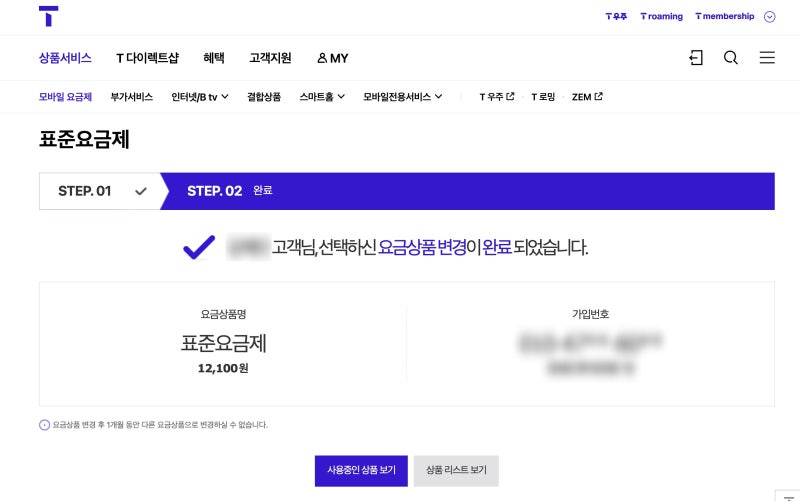Expand the circled chevron next to T membership
Viewport: 800px width, 501px height.
[769, 17]
